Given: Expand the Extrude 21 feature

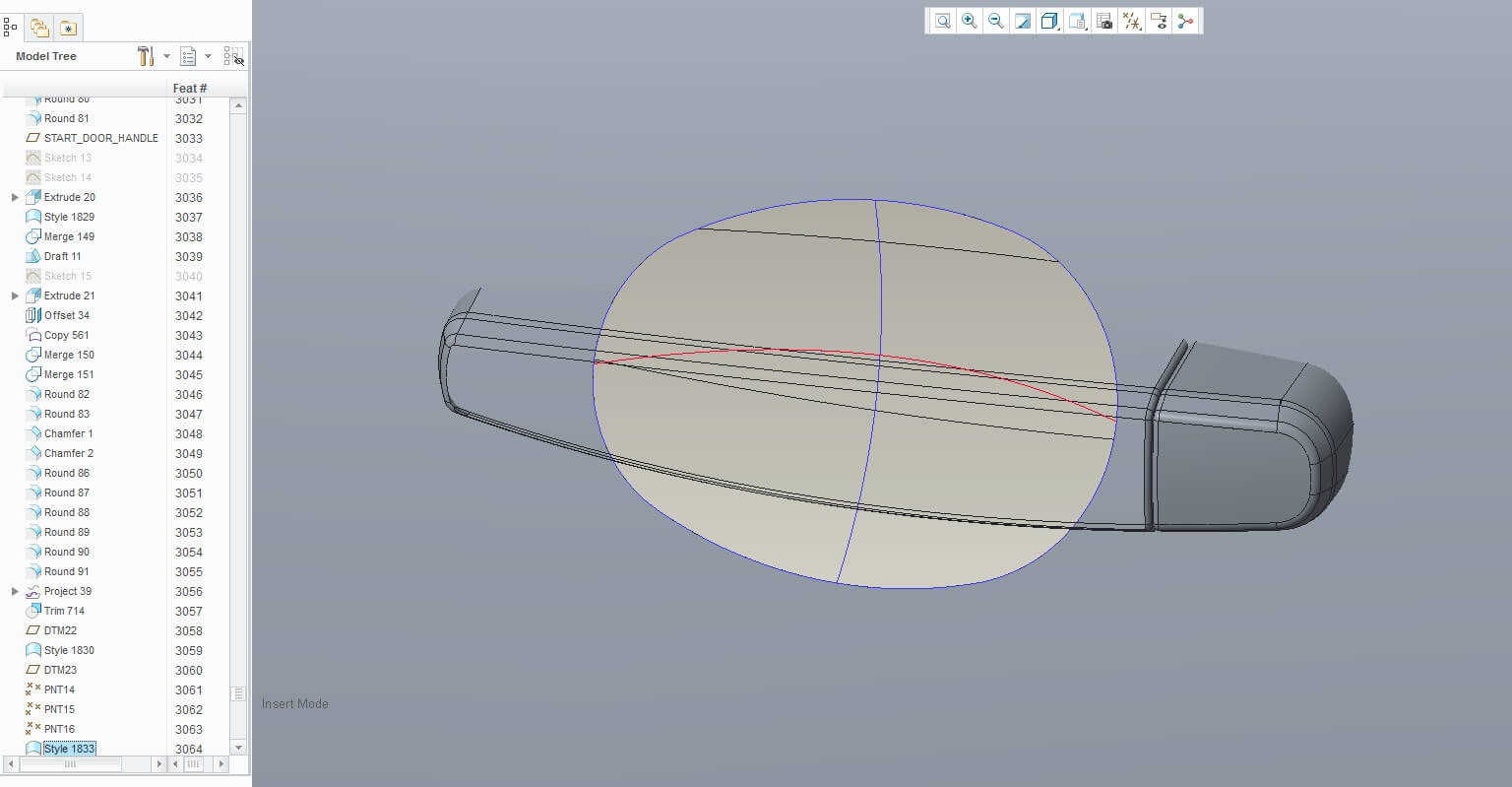Looking at the screenshot, I should pyautogui.click(x=15, y=295).
